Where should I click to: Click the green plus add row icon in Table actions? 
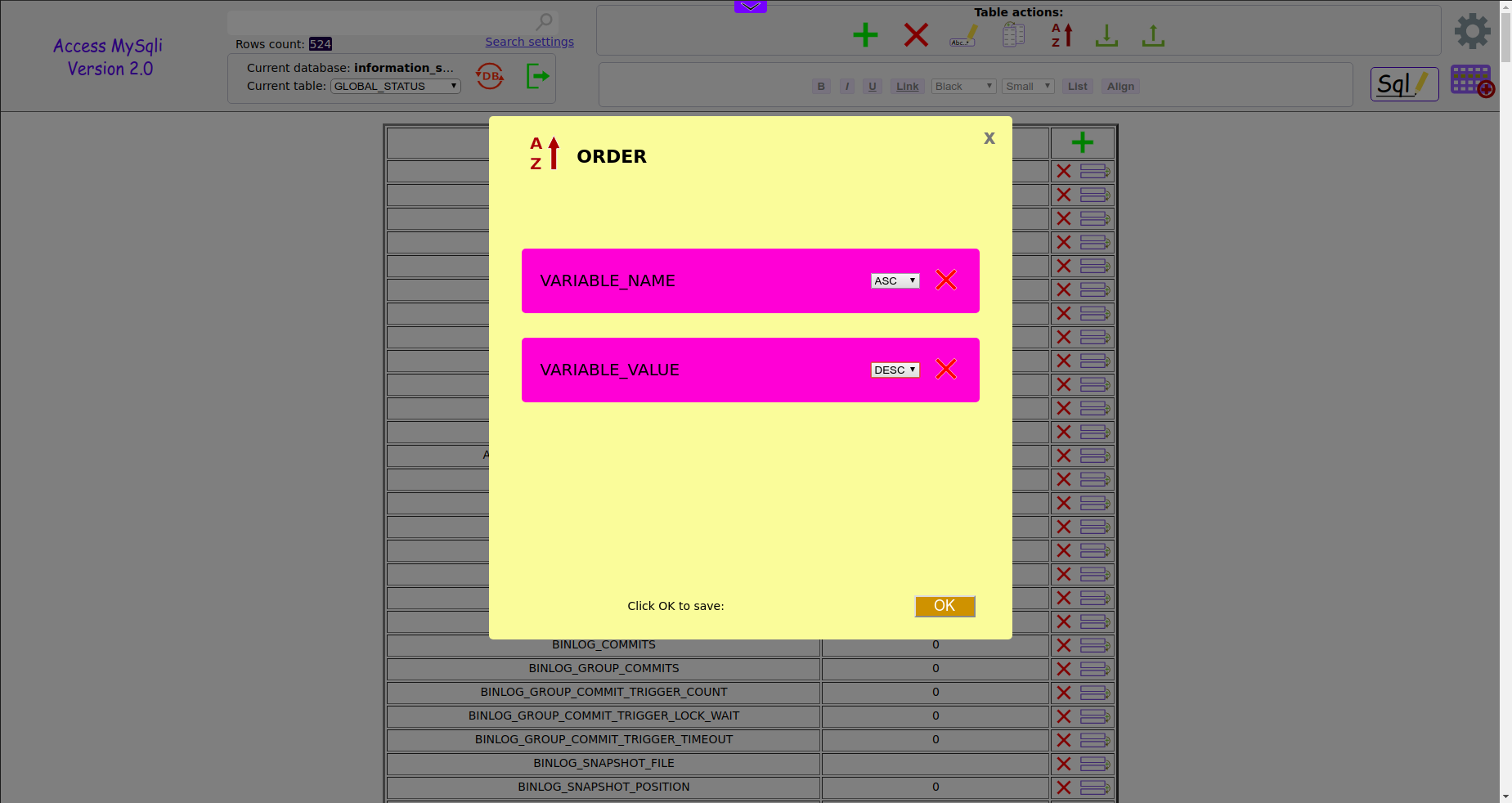coord(865,35)
